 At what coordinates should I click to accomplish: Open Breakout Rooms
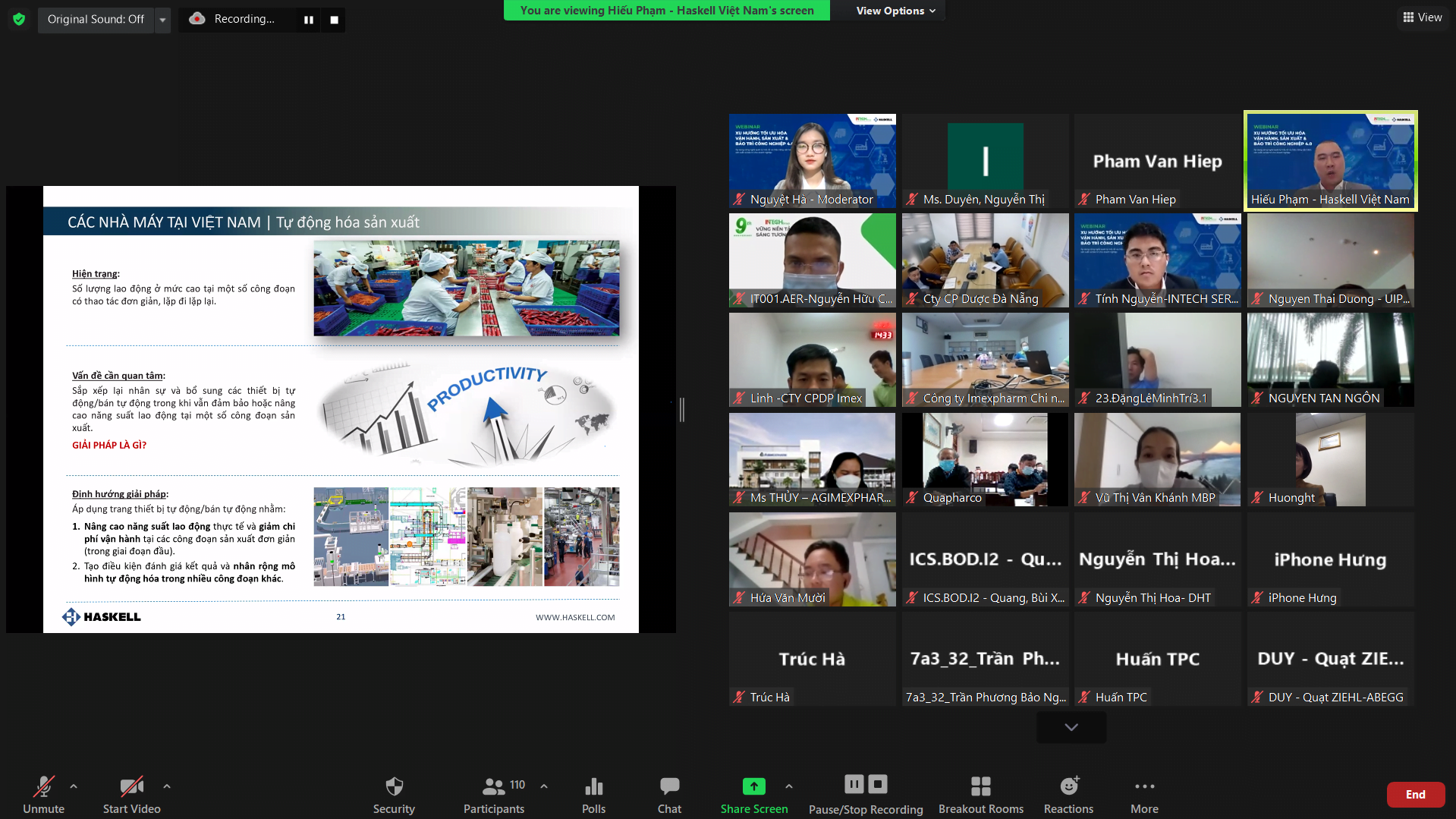(981, 794)
